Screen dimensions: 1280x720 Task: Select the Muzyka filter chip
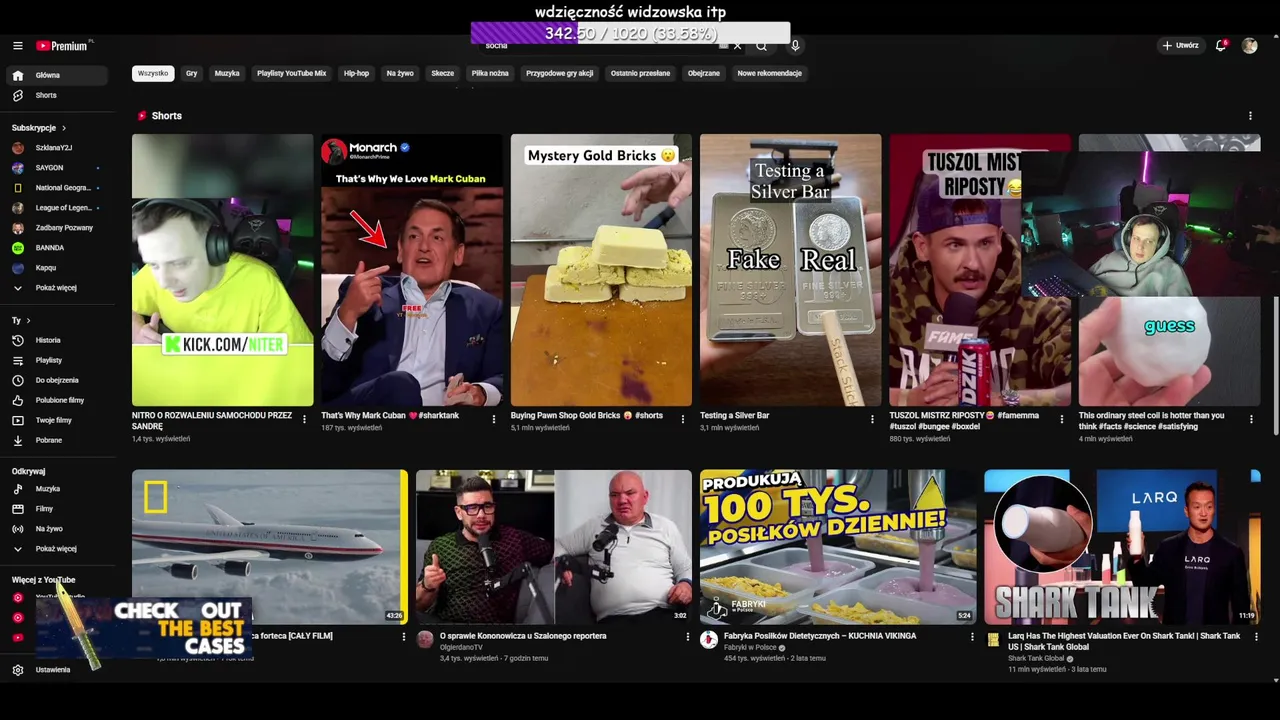[227, 73]
